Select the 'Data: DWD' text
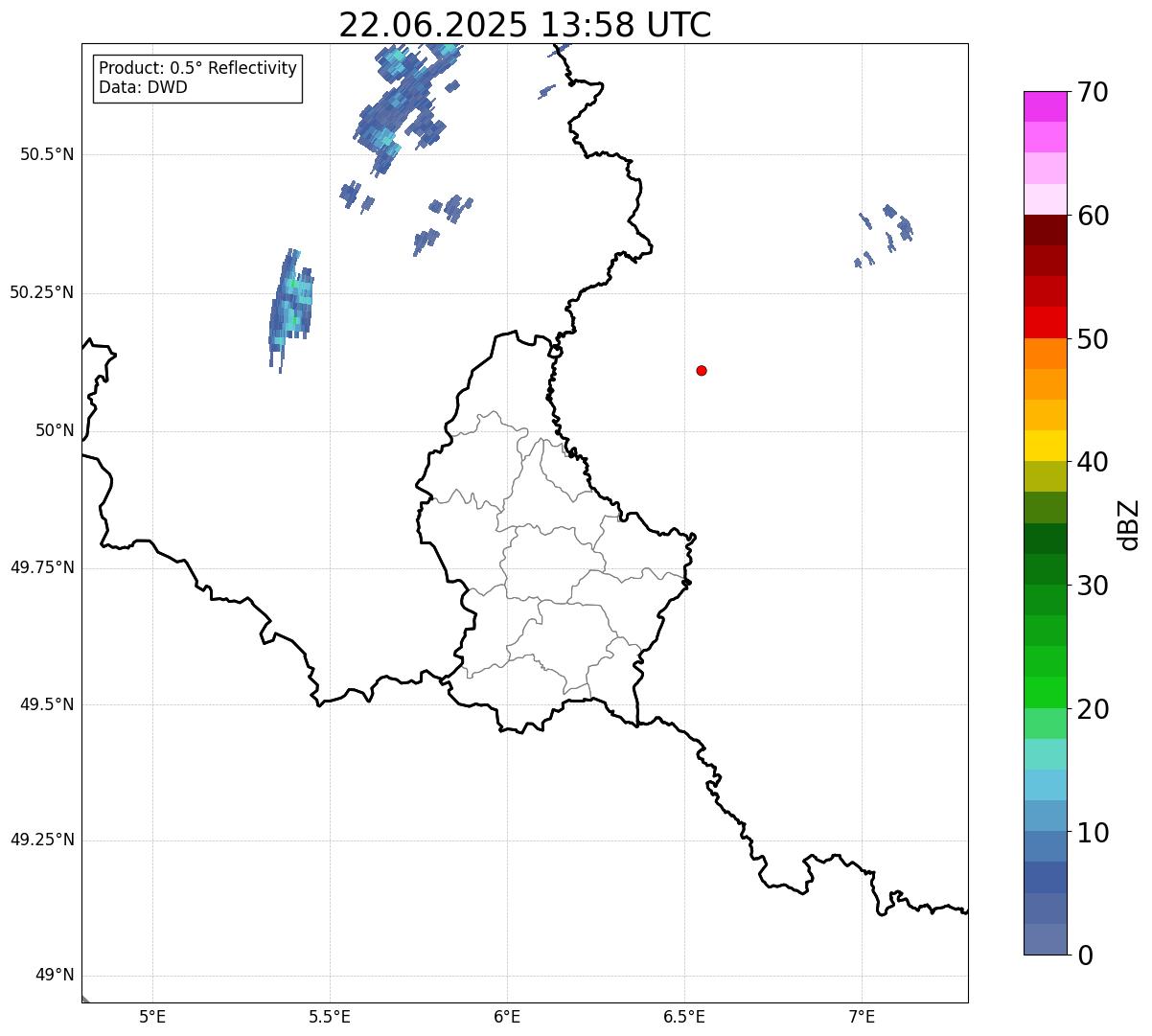The height and width of the screenshot is (1036, 1152). pyautogui.click(x=144, y=87)
